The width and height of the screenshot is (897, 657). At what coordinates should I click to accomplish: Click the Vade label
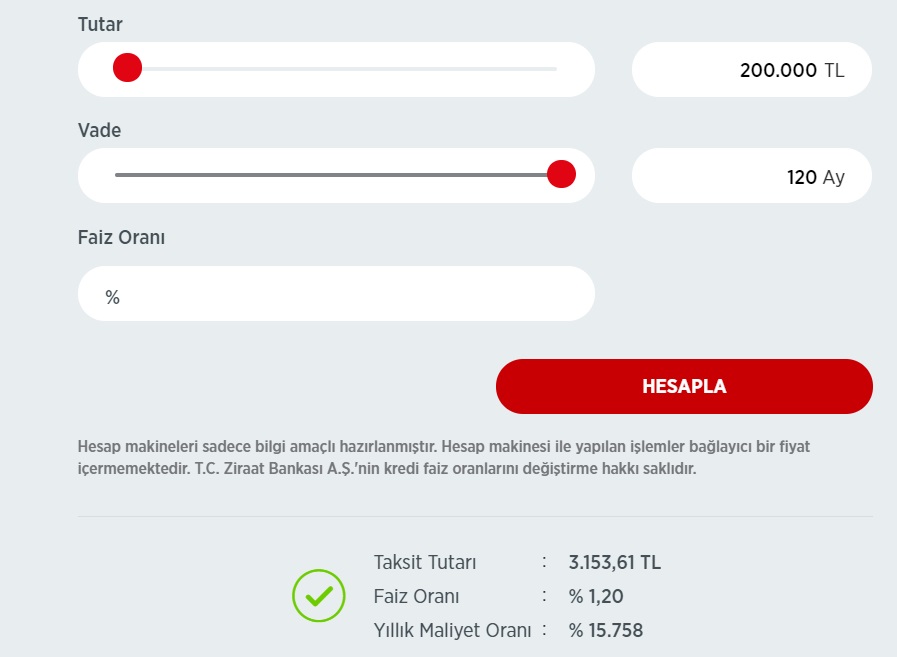pyautogui.click(x=100, y=130)
